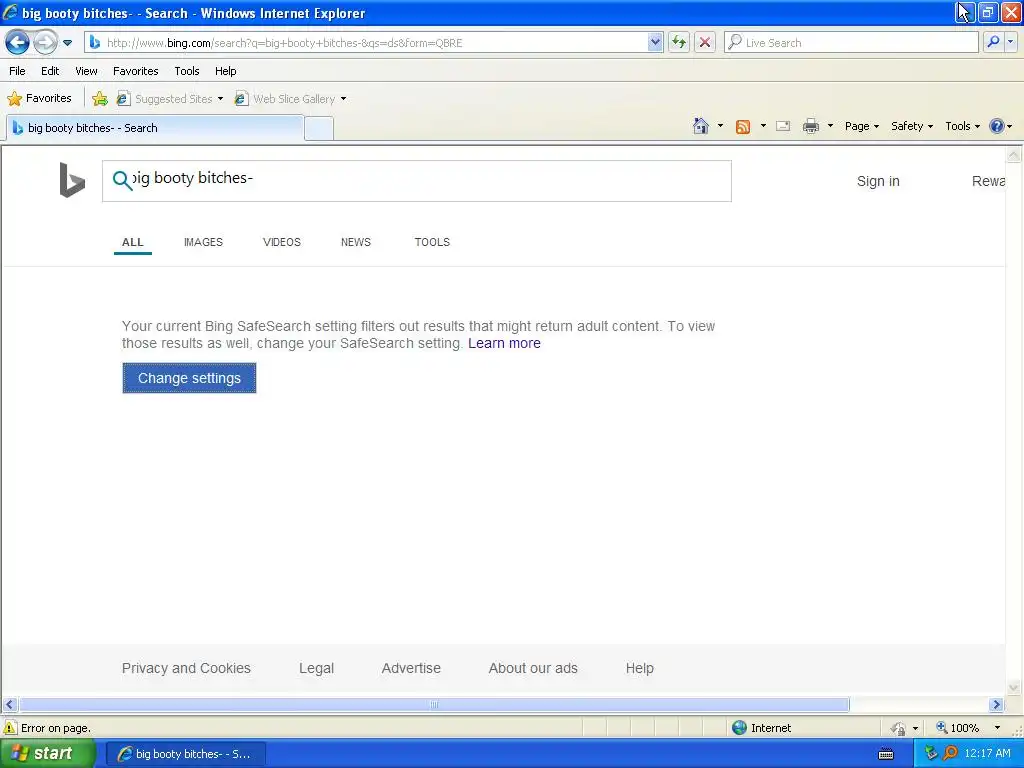Click Add to Favorites Bar star icon

(x=100, y=99)
